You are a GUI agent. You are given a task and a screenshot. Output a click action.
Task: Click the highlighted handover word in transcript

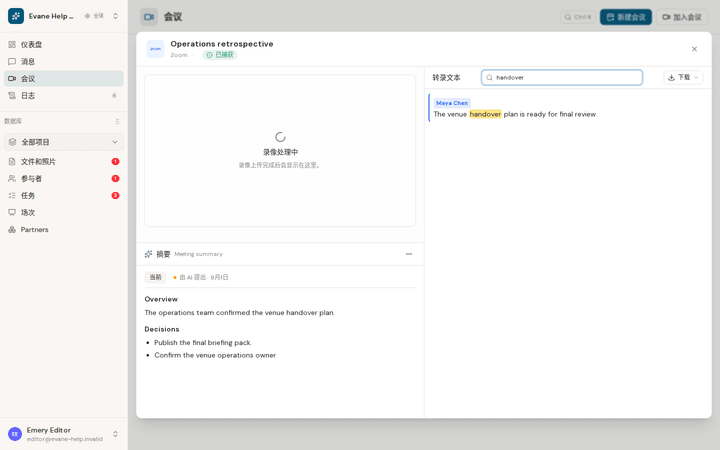485,114
